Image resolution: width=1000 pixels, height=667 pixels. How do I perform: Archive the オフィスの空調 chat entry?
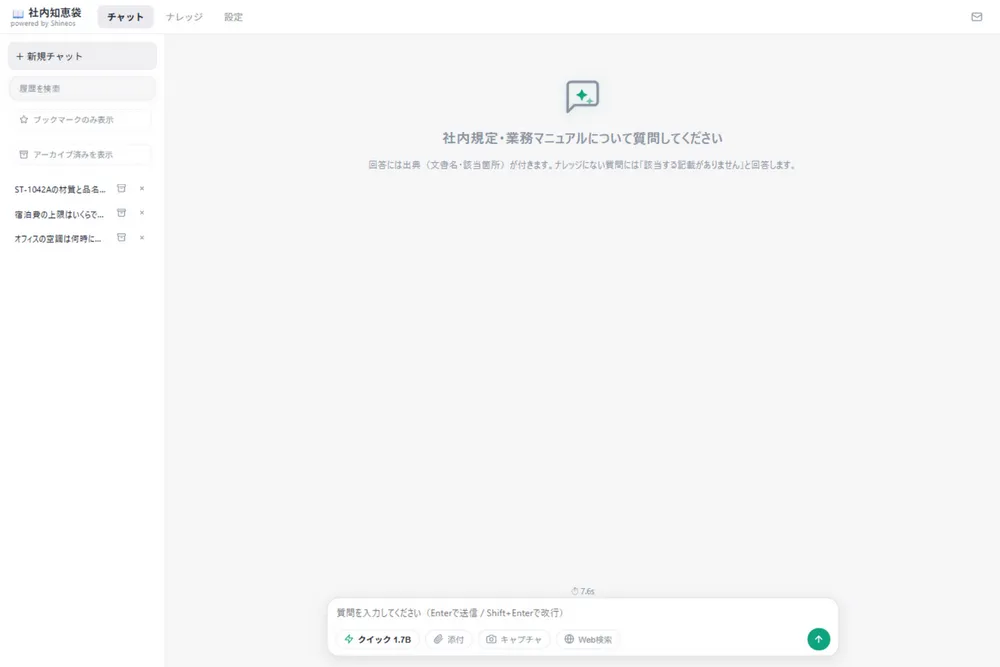121,238
